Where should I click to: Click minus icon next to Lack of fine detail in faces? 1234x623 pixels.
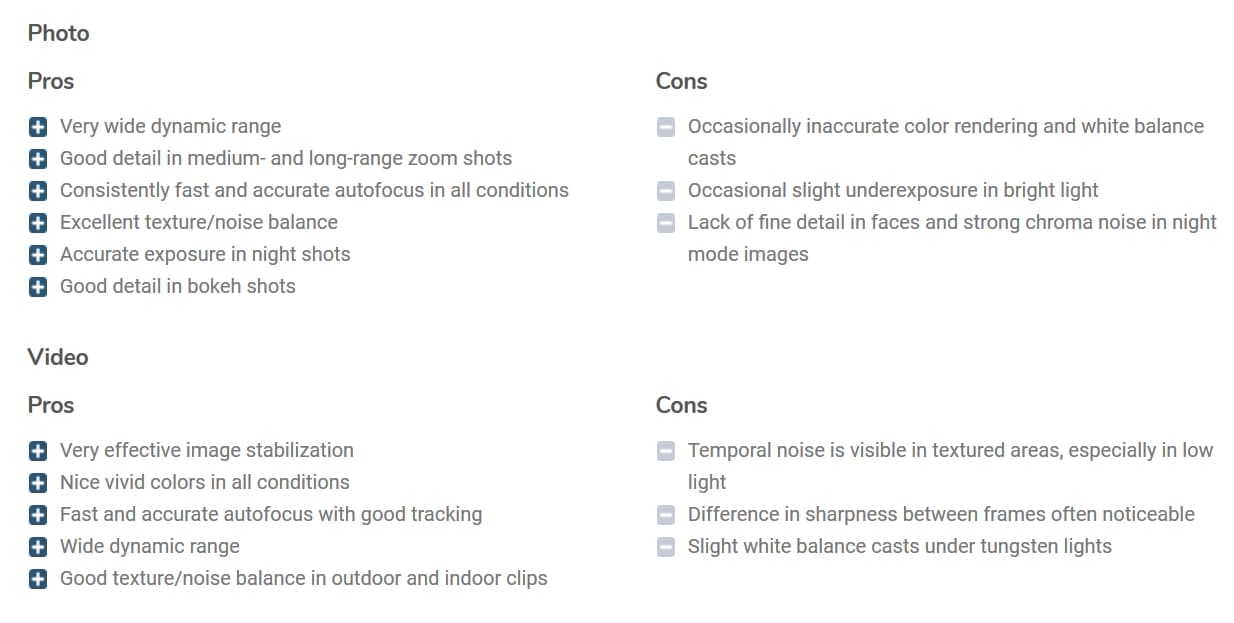point(666,223)
